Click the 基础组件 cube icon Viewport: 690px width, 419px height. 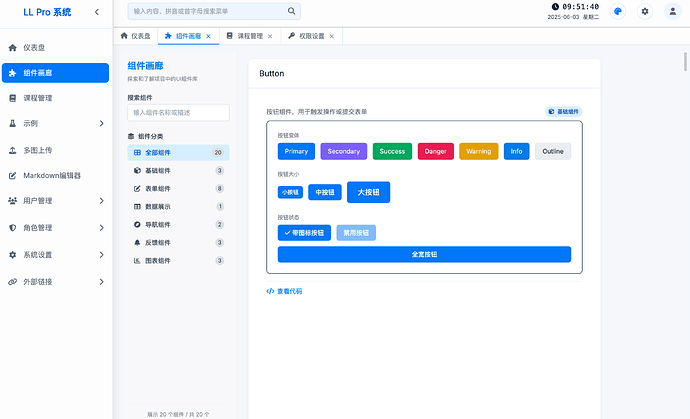click(137, 170)
